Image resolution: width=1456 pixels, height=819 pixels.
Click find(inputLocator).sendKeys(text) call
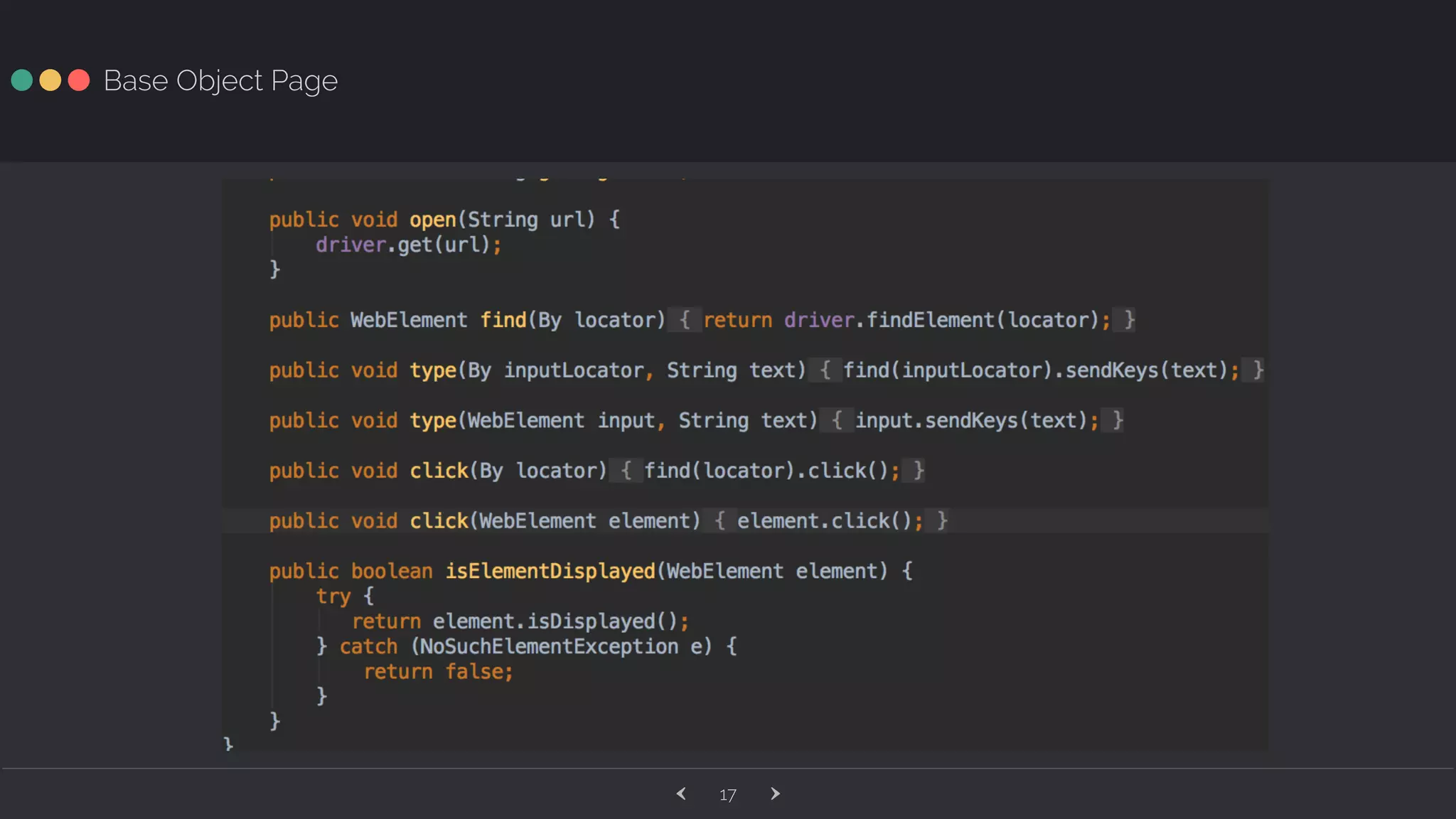click(1035, 370)
